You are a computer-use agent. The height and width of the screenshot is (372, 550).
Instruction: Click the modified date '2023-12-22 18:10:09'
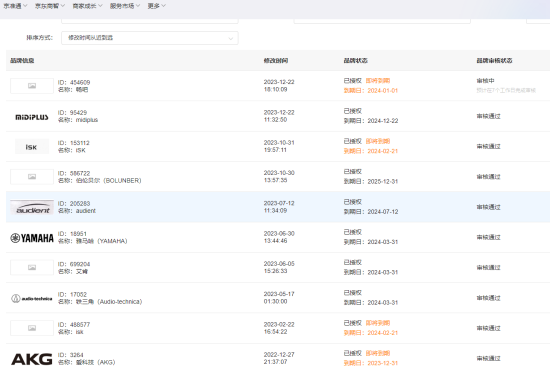pos(279,86)
